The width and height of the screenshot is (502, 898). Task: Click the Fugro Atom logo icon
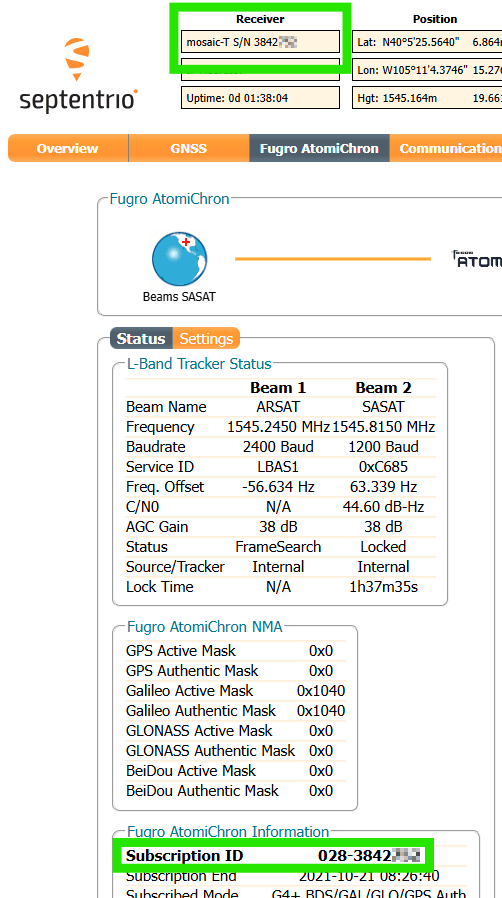click(x=477, y=259)
